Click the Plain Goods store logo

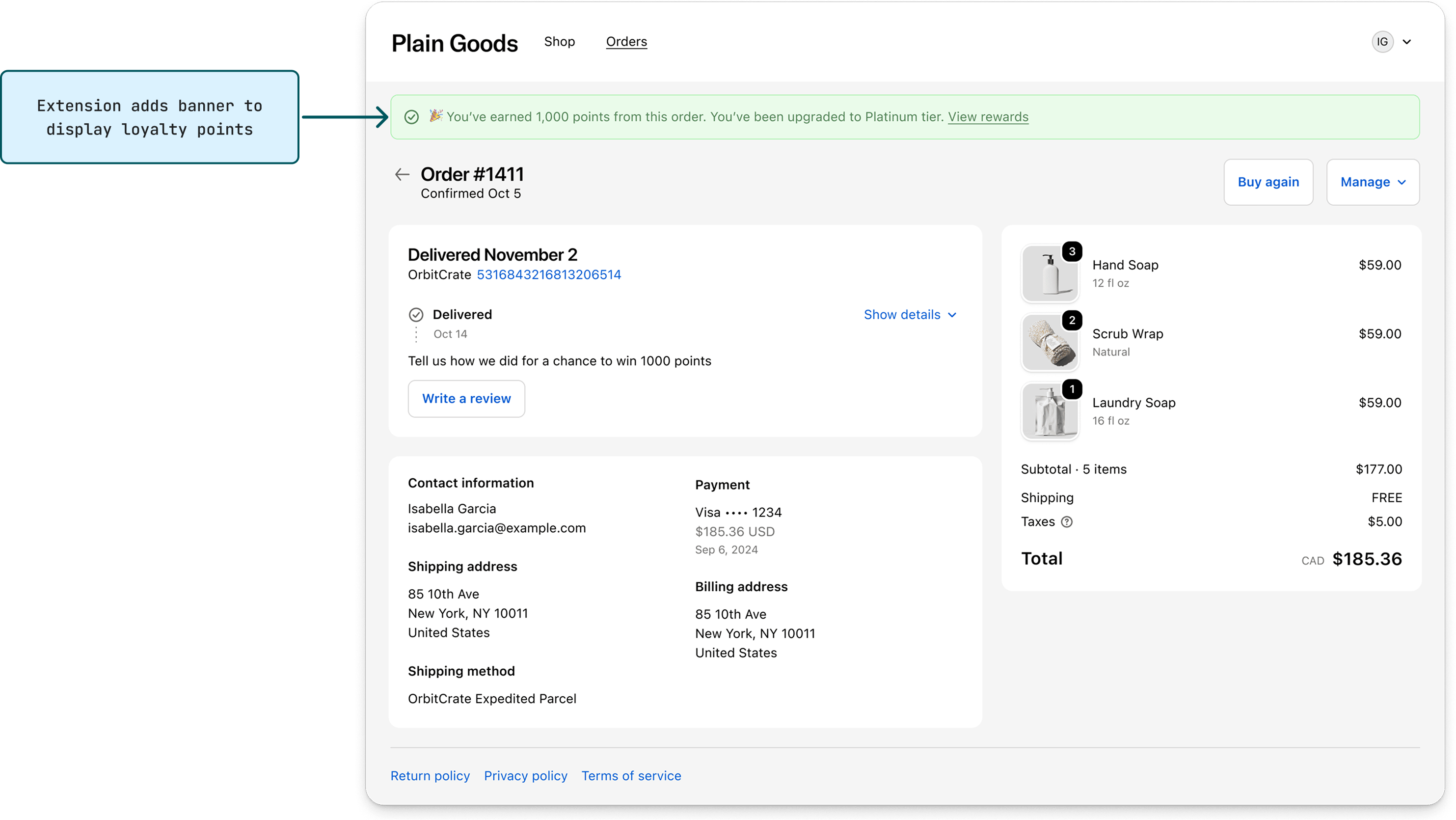455,43
